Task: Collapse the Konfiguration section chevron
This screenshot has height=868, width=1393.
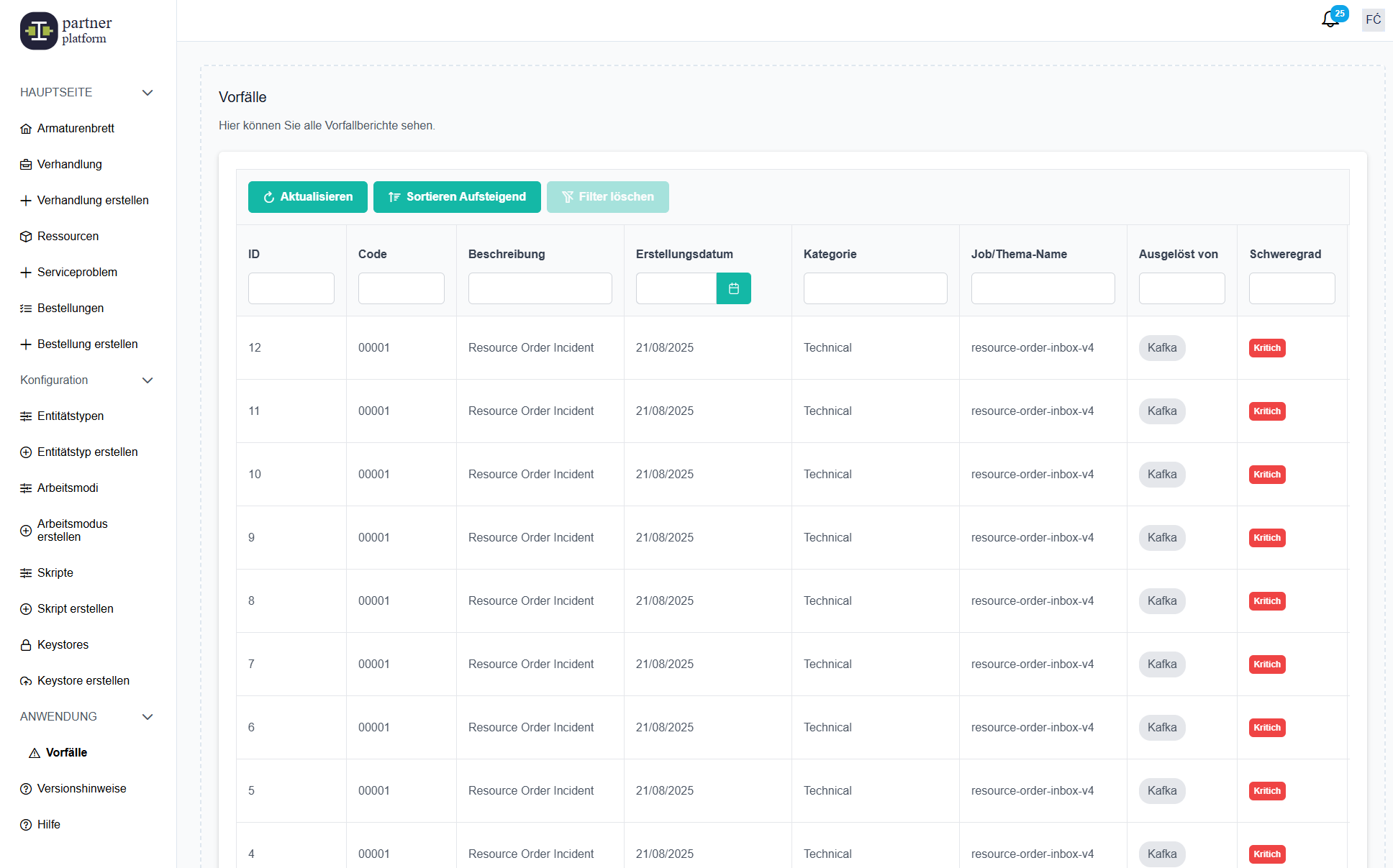Action: tap(148, 380)
